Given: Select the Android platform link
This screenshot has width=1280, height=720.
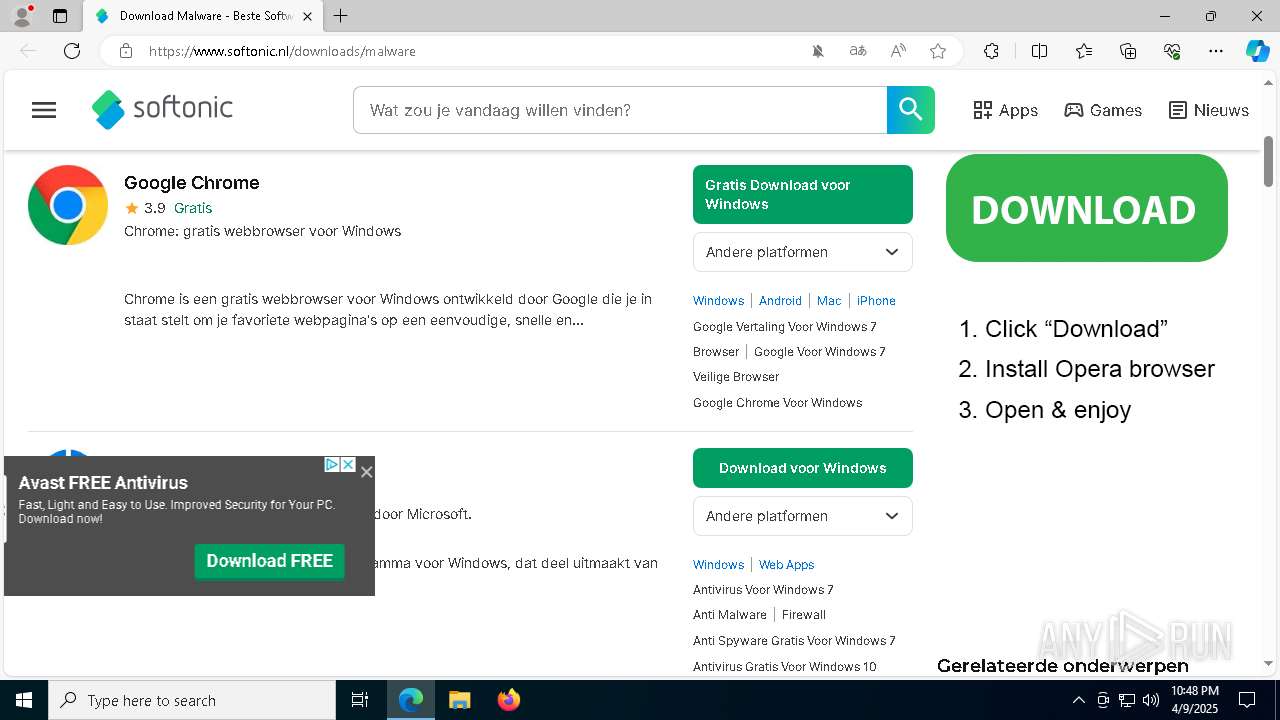Looking at the screenshot, I should (780, 300).
